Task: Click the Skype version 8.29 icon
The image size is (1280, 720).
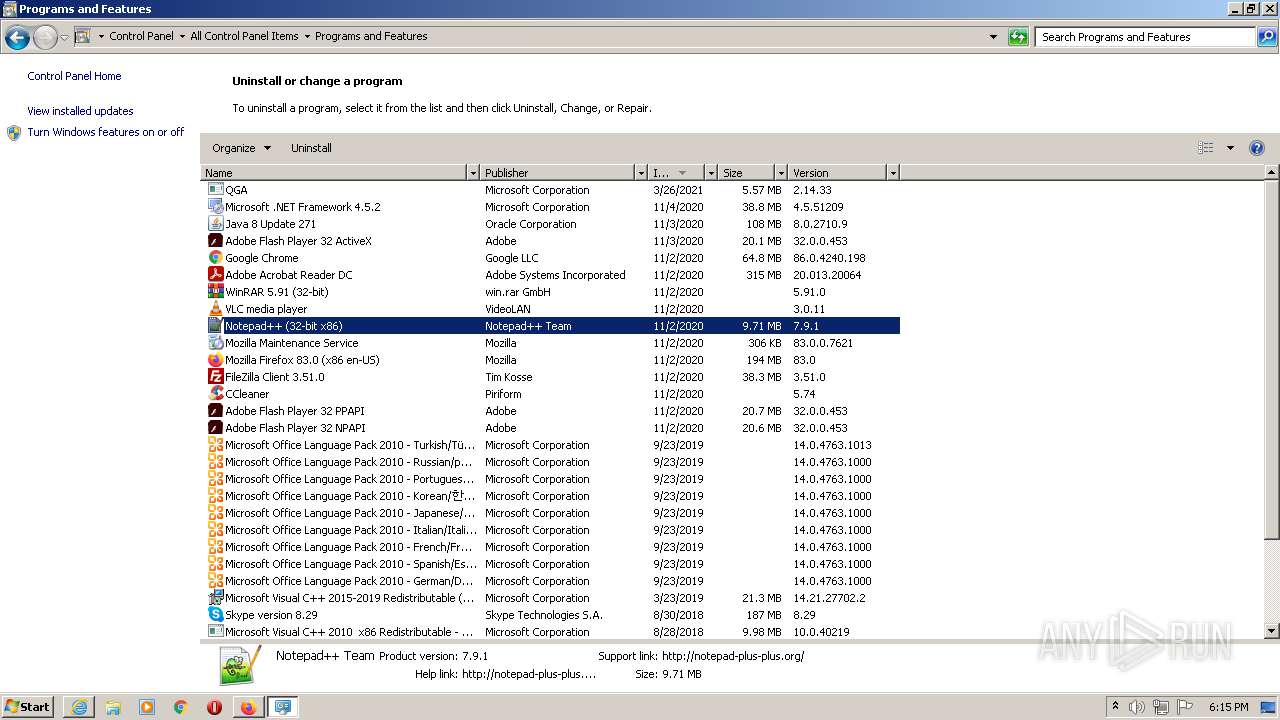Action: pos(215,615)
